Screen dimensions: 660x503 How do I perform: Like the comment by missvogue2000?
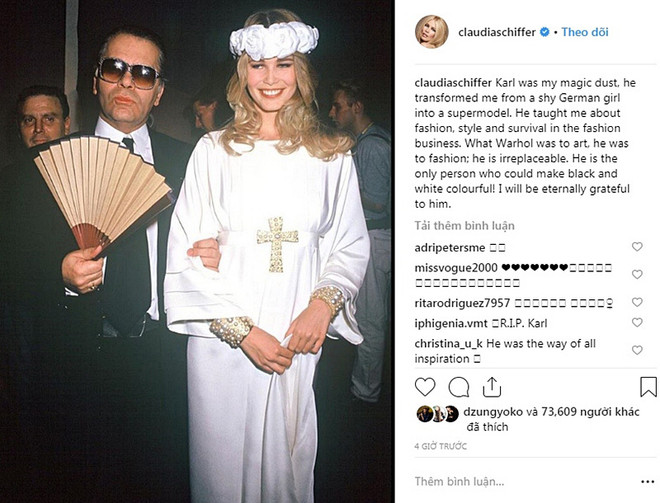pos(637,274)
